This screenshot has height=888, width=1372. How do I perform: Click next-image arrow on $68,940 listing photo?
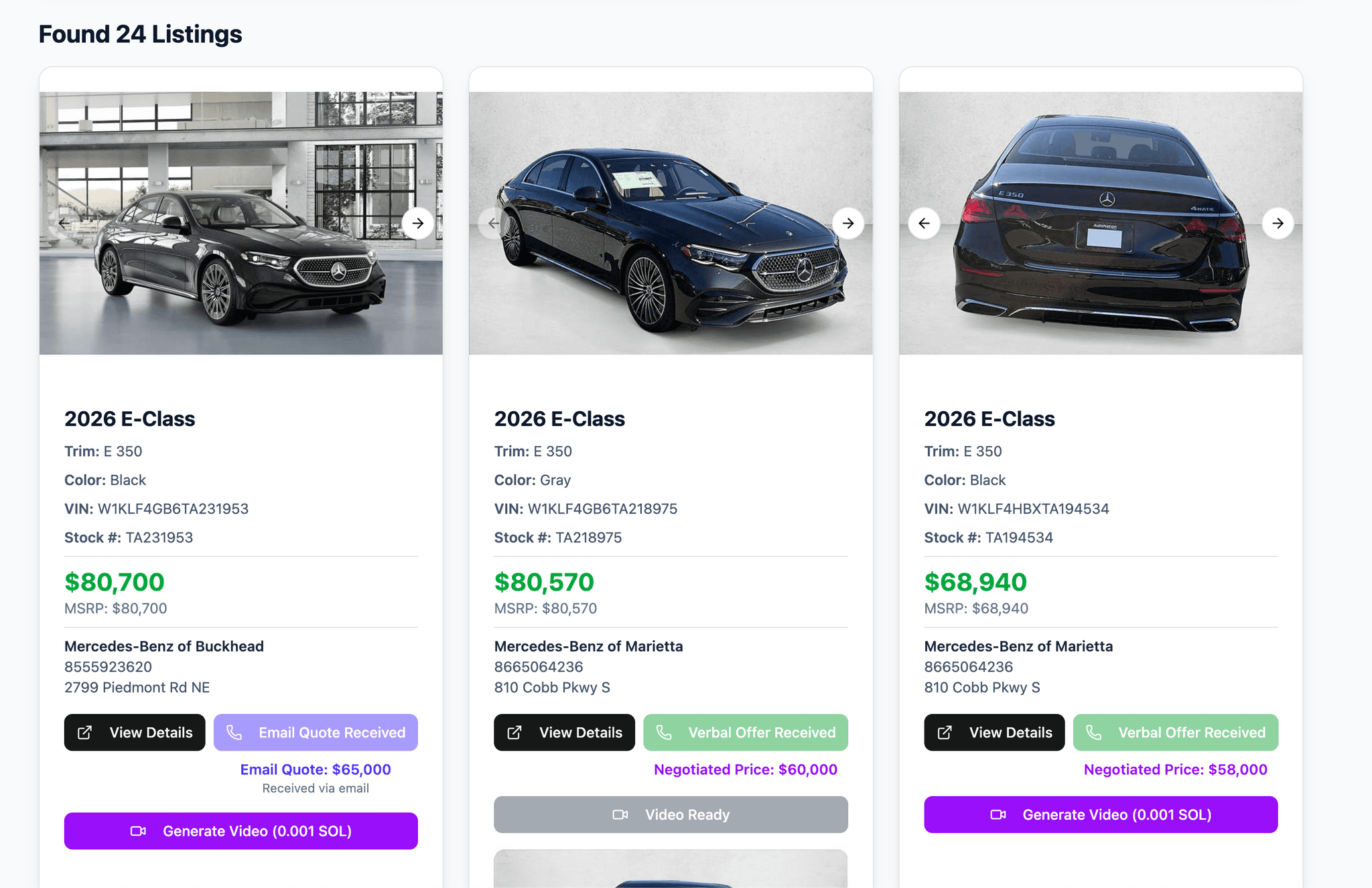click(x=1278, y=223)
